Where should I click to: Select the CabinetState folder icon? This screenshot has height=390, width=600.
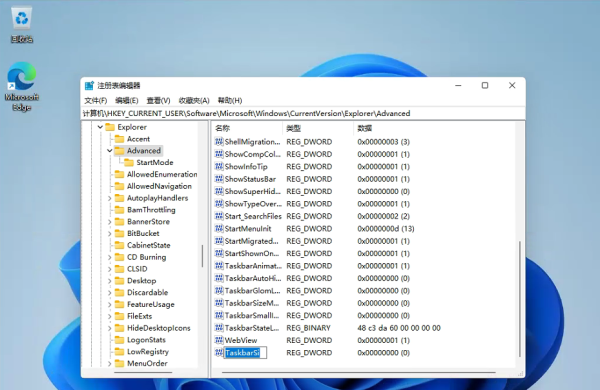[x=120, y=245]
